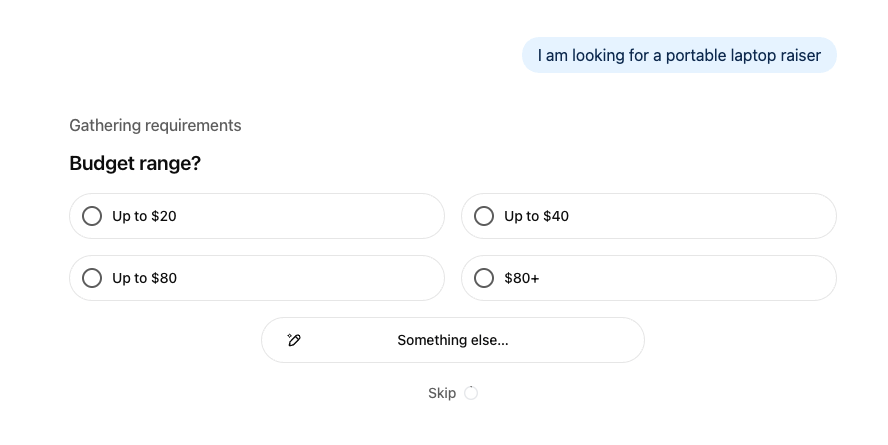
Task: Click the "Skip" text label
Action: 442,393
